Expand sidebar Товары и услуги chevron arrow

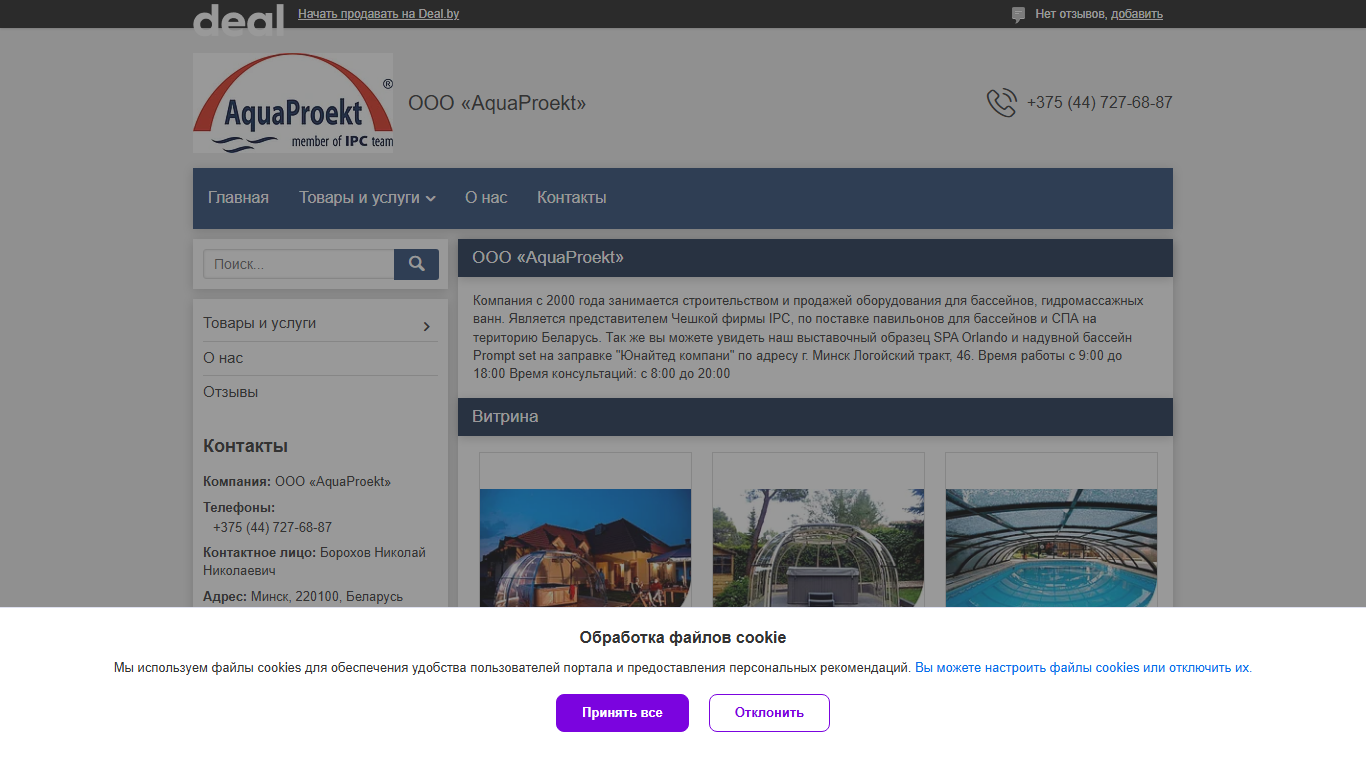tap(427, 326)
